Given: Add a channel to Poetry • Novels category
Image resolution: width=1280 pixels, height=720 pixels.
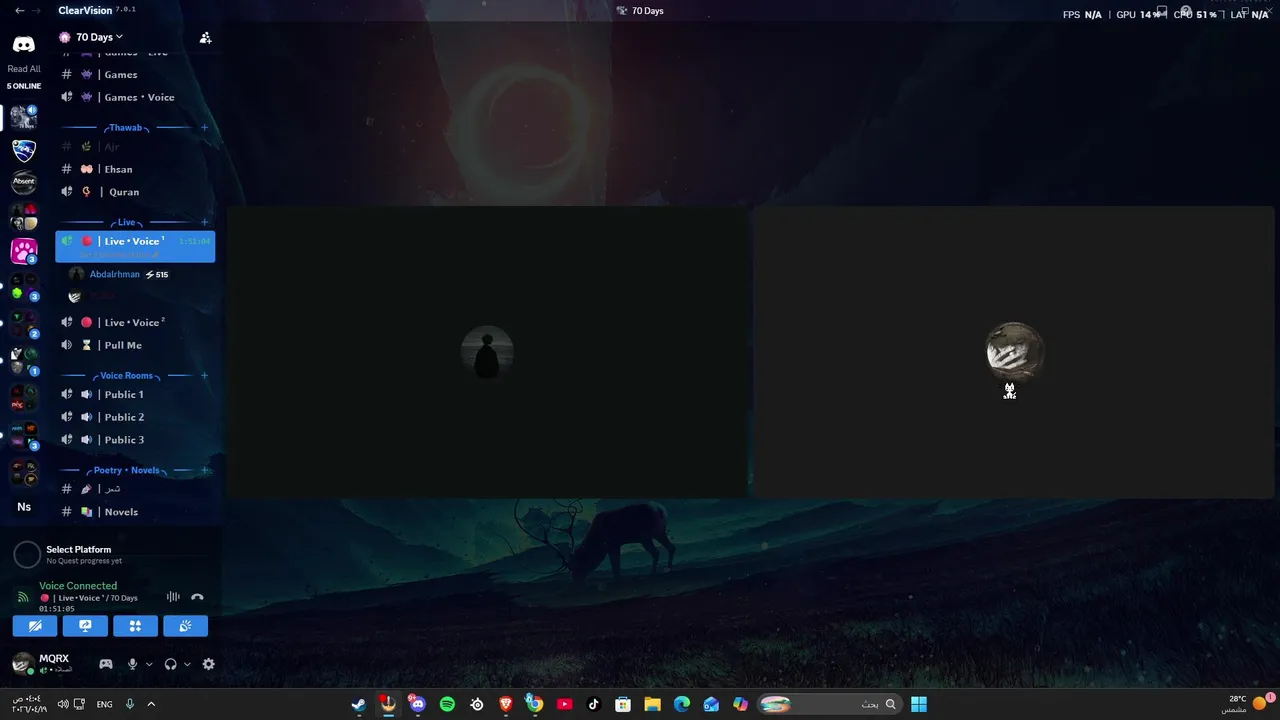Looking at the screenshot, I should [x=204, y=470].
